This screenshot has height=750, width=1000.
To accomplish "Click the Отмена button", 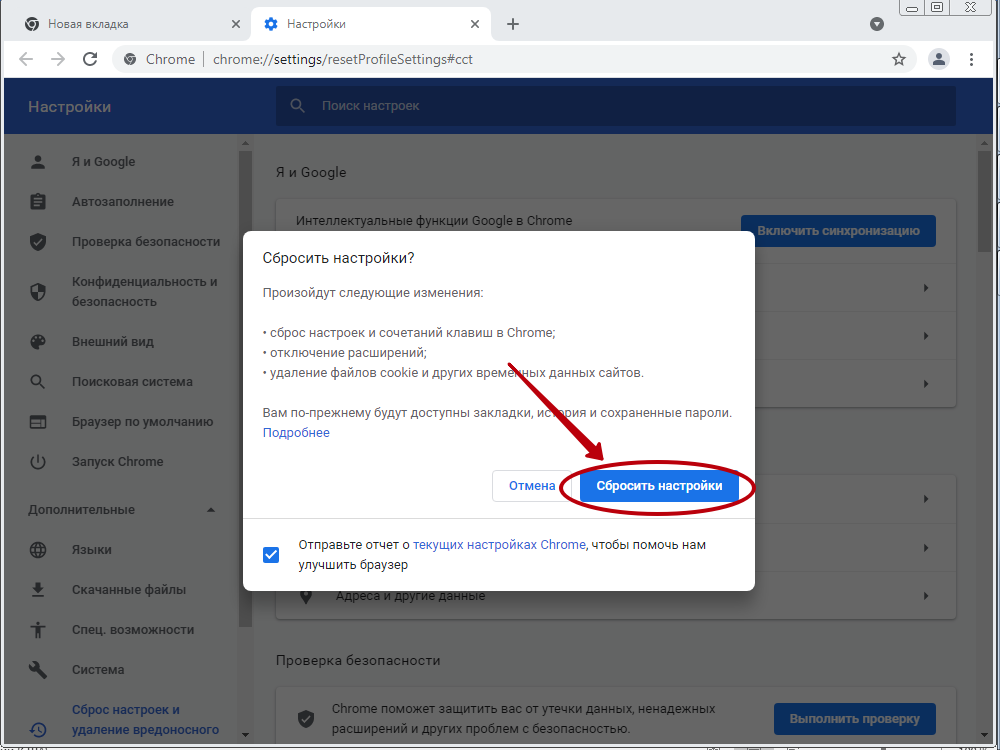I will (x=531, y=486).
